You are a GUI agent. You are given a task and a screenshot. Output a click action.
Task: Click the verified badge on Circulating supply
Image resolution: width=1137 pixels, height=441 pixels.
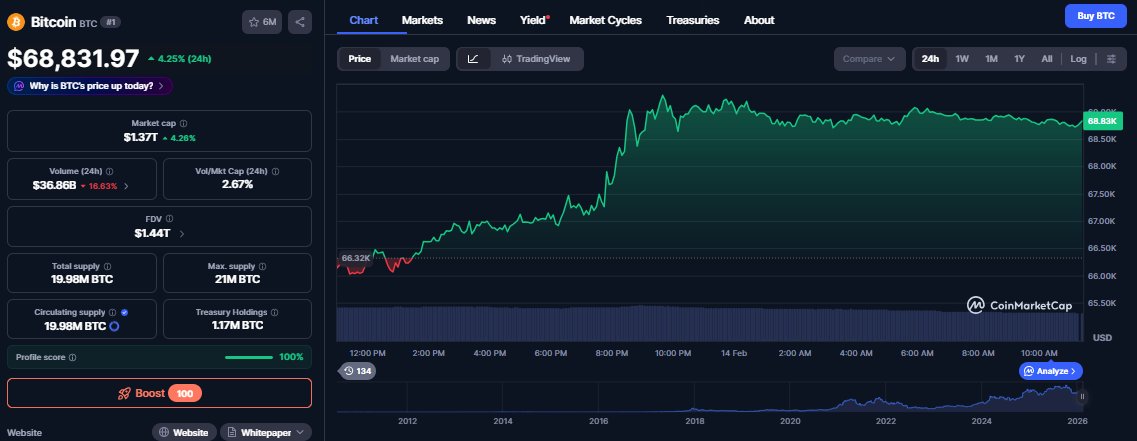click(x=124, y=313)
